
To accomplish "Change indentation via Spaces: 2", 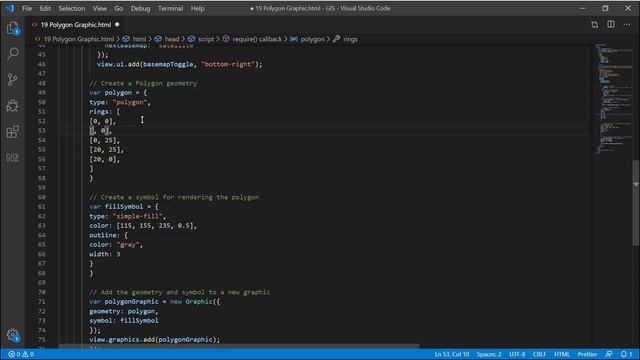I will click(x=489, y=354).
